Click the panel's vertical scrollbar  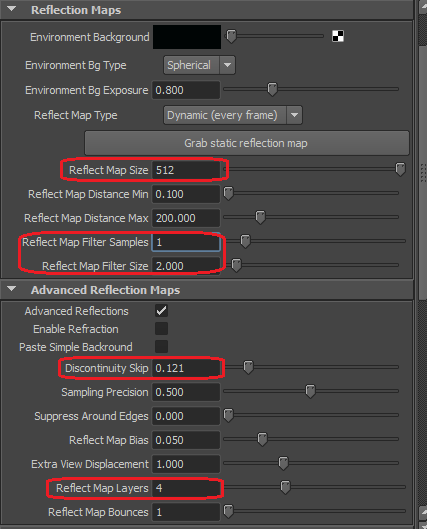pos(423,172)
